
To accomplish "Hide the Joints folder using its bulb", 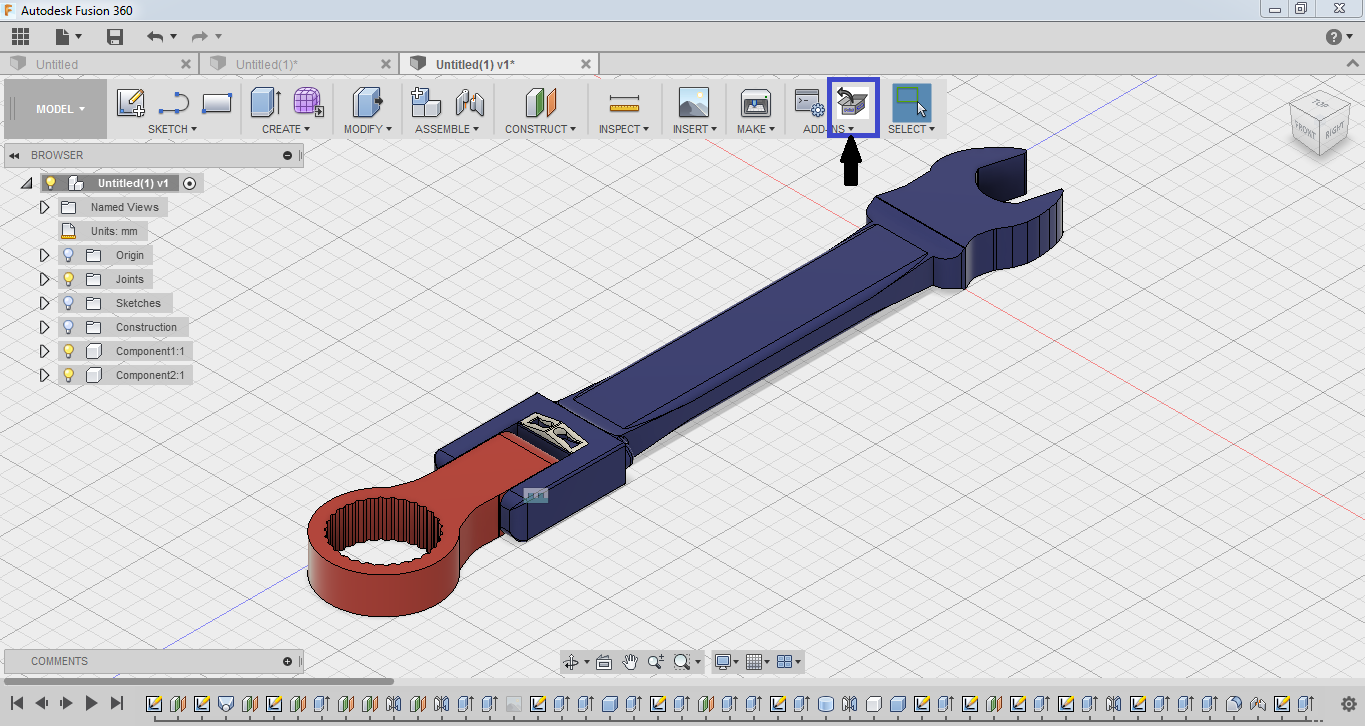I will click(x=69, y=279).
